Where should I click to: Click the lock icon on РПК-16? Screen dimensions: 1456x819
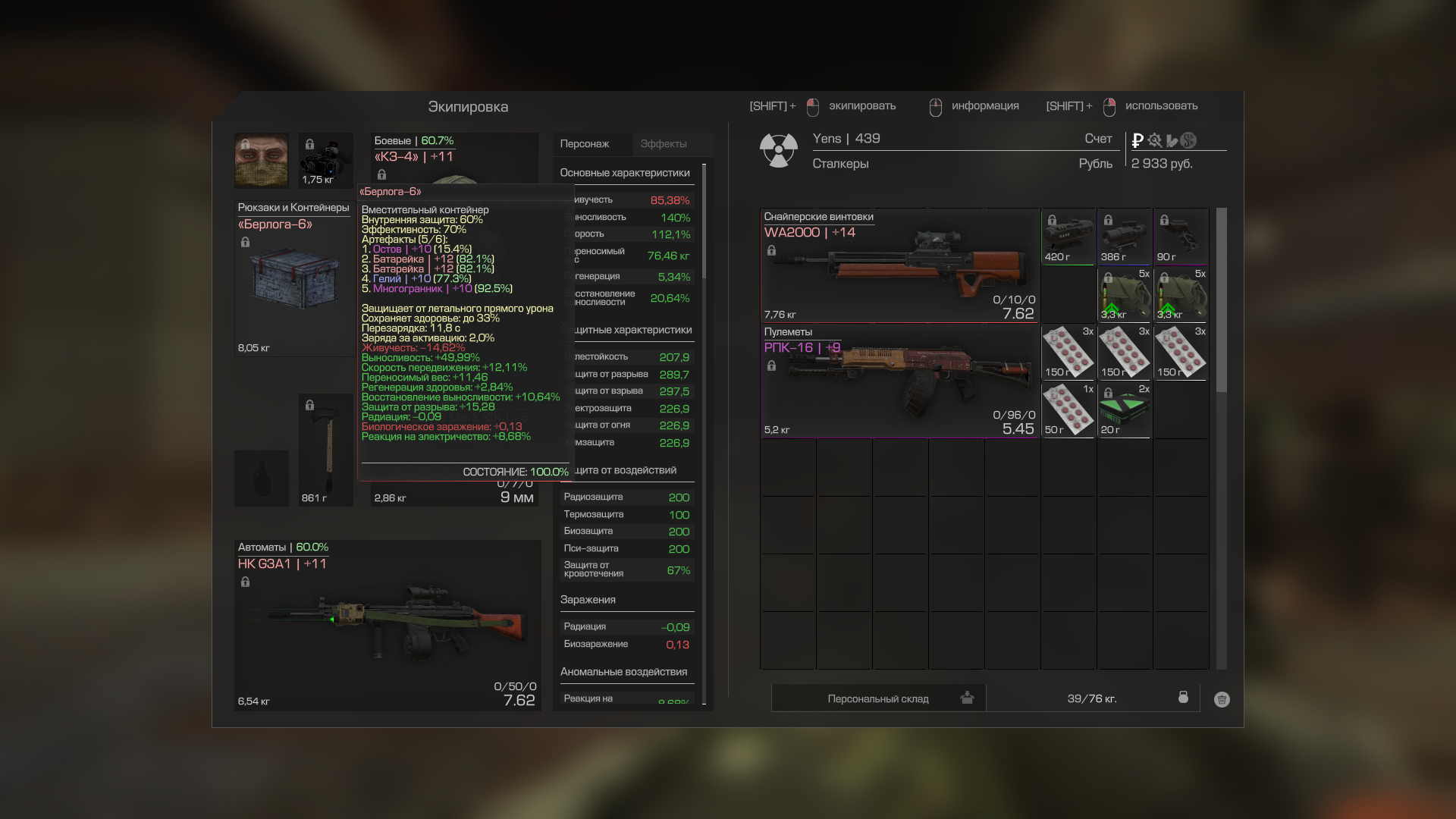771,366
